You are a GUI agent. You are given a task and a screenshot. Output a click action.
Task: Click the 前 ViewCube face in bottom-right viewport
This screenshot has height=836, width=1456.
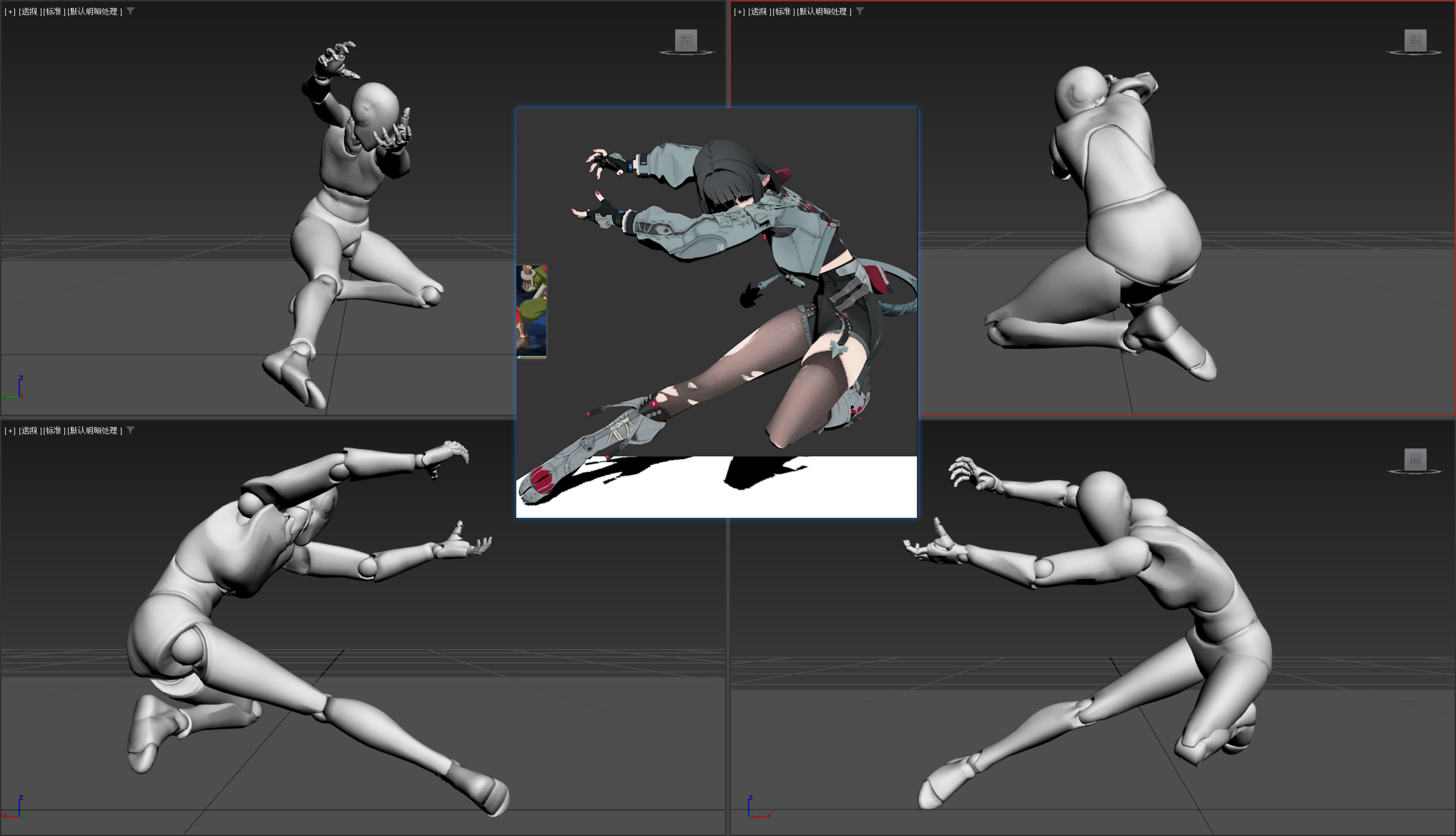point(1415,459)
